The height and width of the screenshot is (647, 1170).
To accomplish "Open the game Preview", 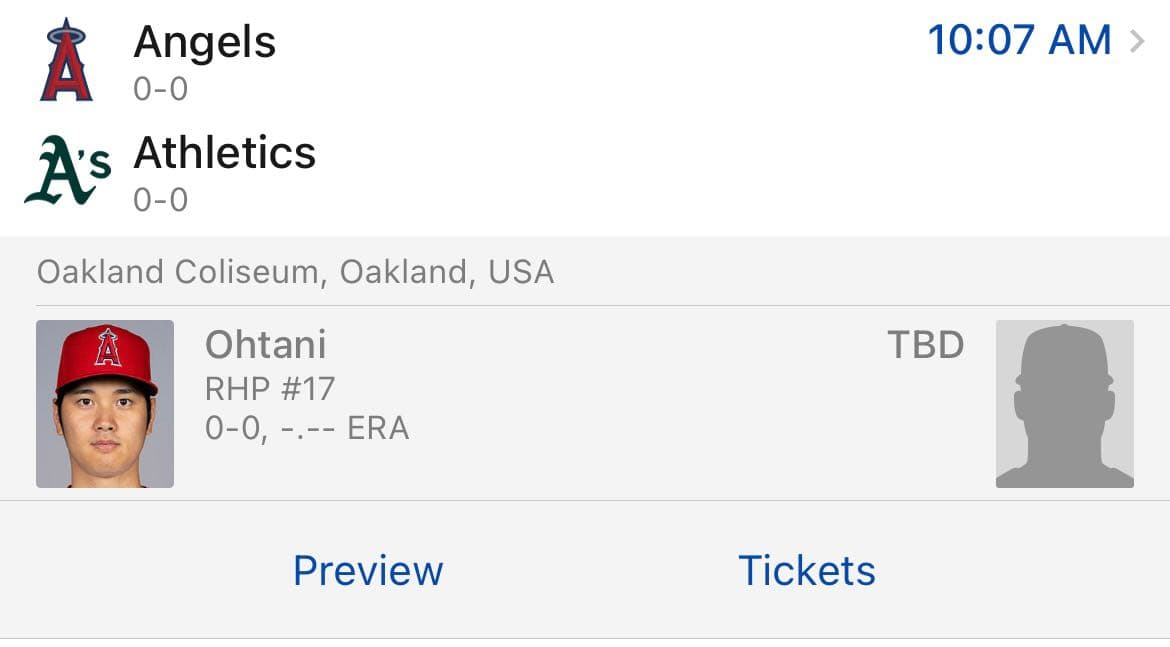I will tap(367, 570).
